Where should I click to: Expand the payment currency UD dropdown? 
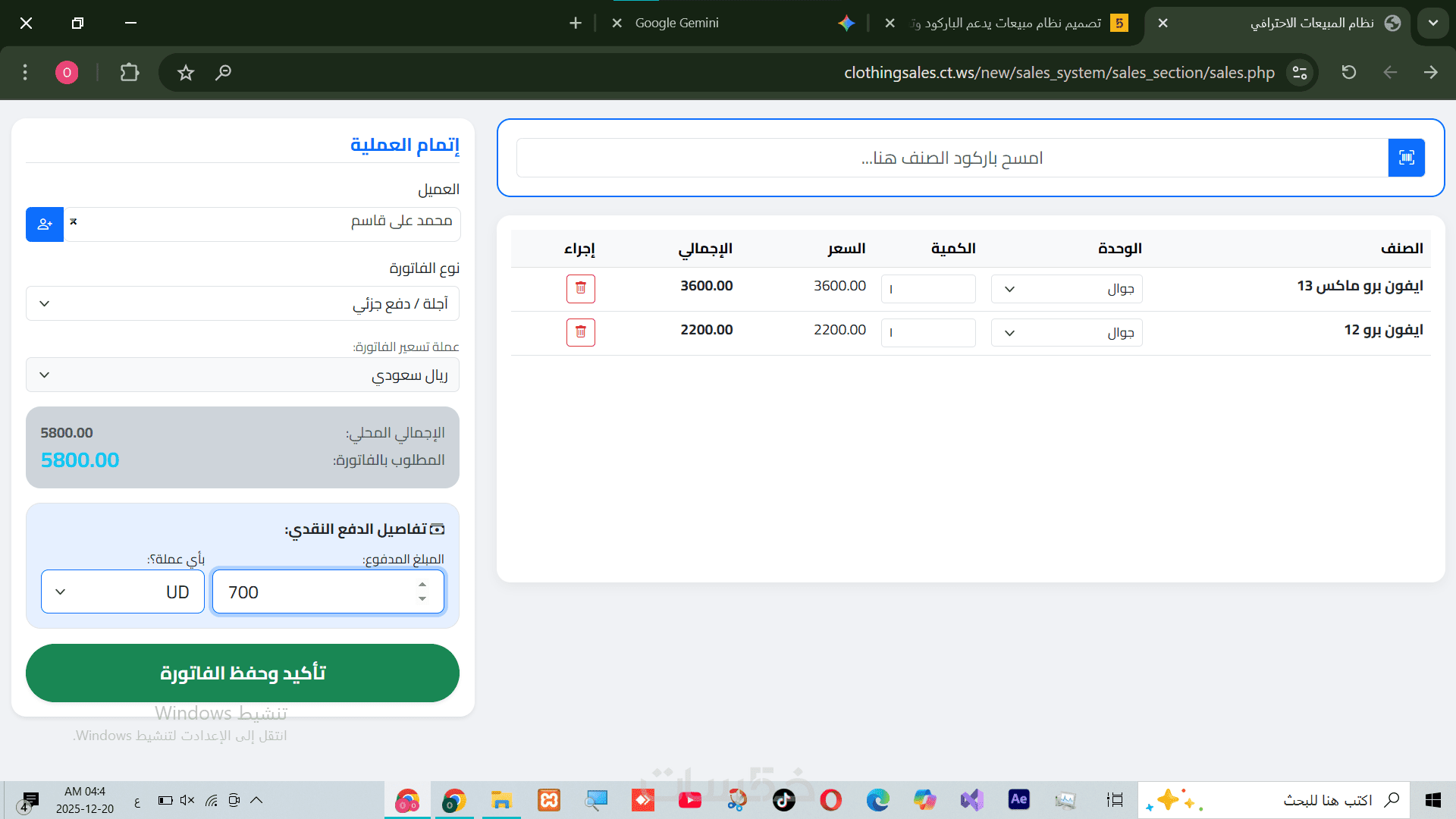(123, 591)
